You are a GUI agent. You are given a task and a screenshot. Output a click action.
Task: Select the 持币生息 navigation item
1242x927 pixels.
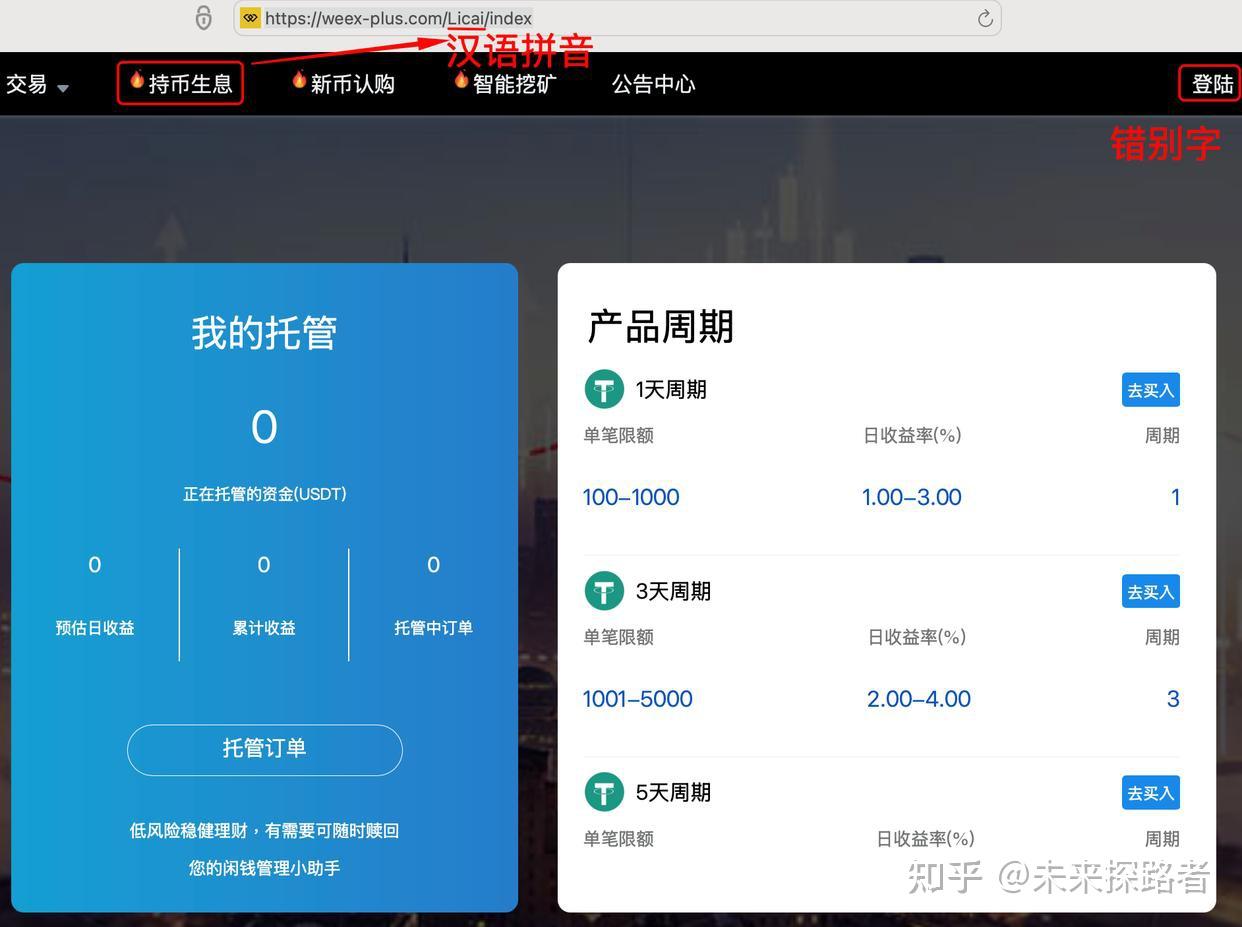(x=190, y=84)
